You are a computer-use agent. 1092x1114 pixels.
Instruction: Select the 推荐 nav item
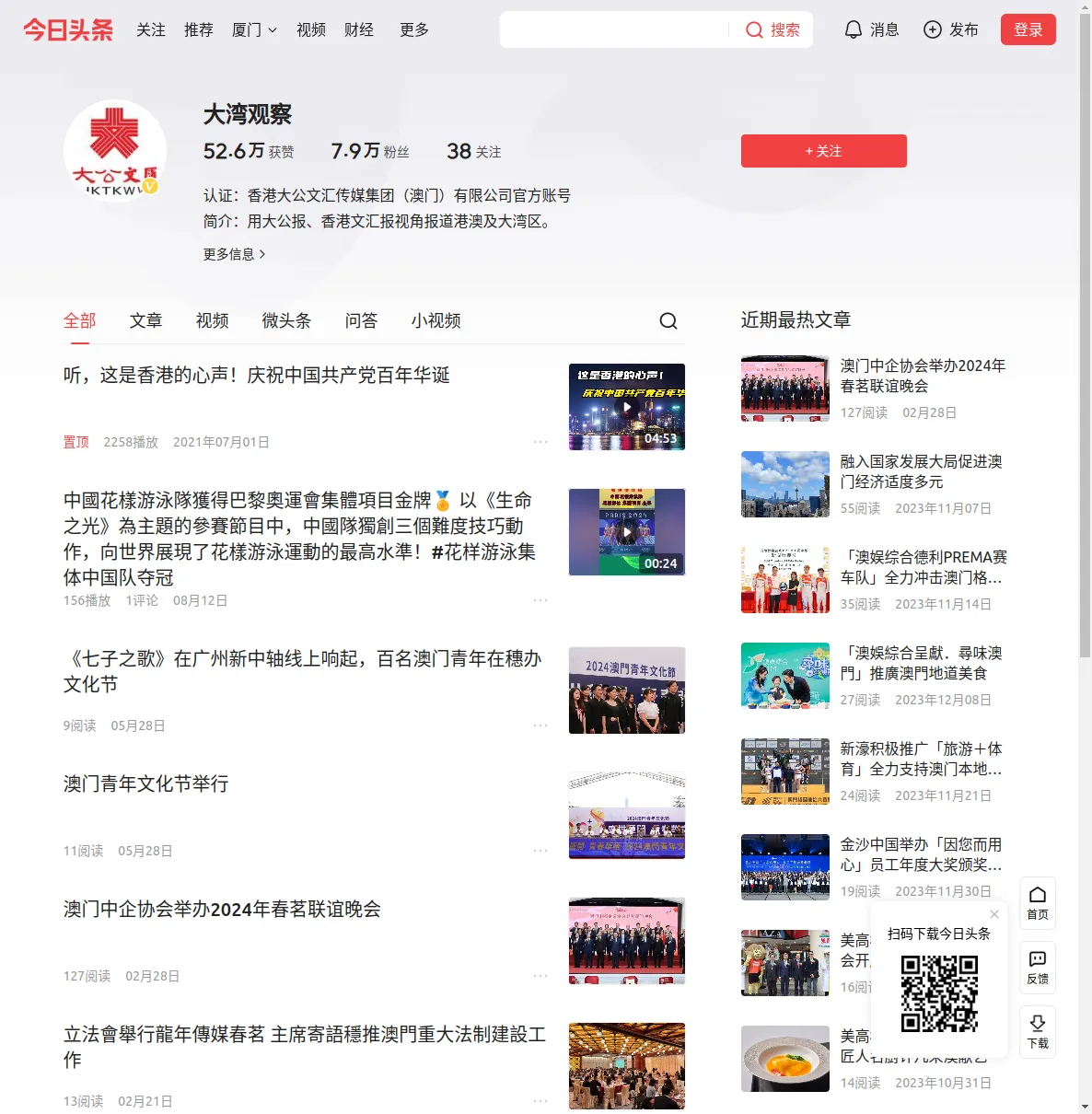pyautogui.click(x=199, y=29)
